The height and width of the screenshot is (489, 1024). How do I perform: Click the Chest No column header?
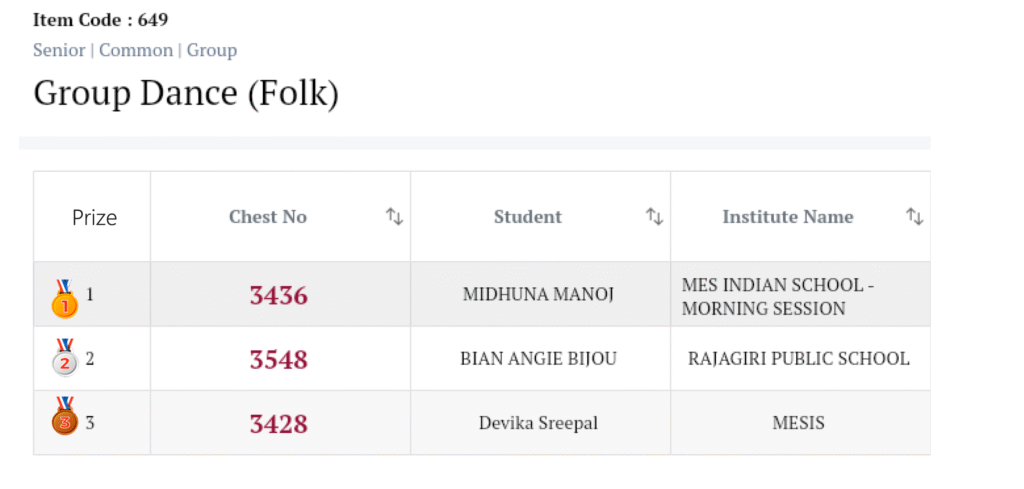point(268,217)
